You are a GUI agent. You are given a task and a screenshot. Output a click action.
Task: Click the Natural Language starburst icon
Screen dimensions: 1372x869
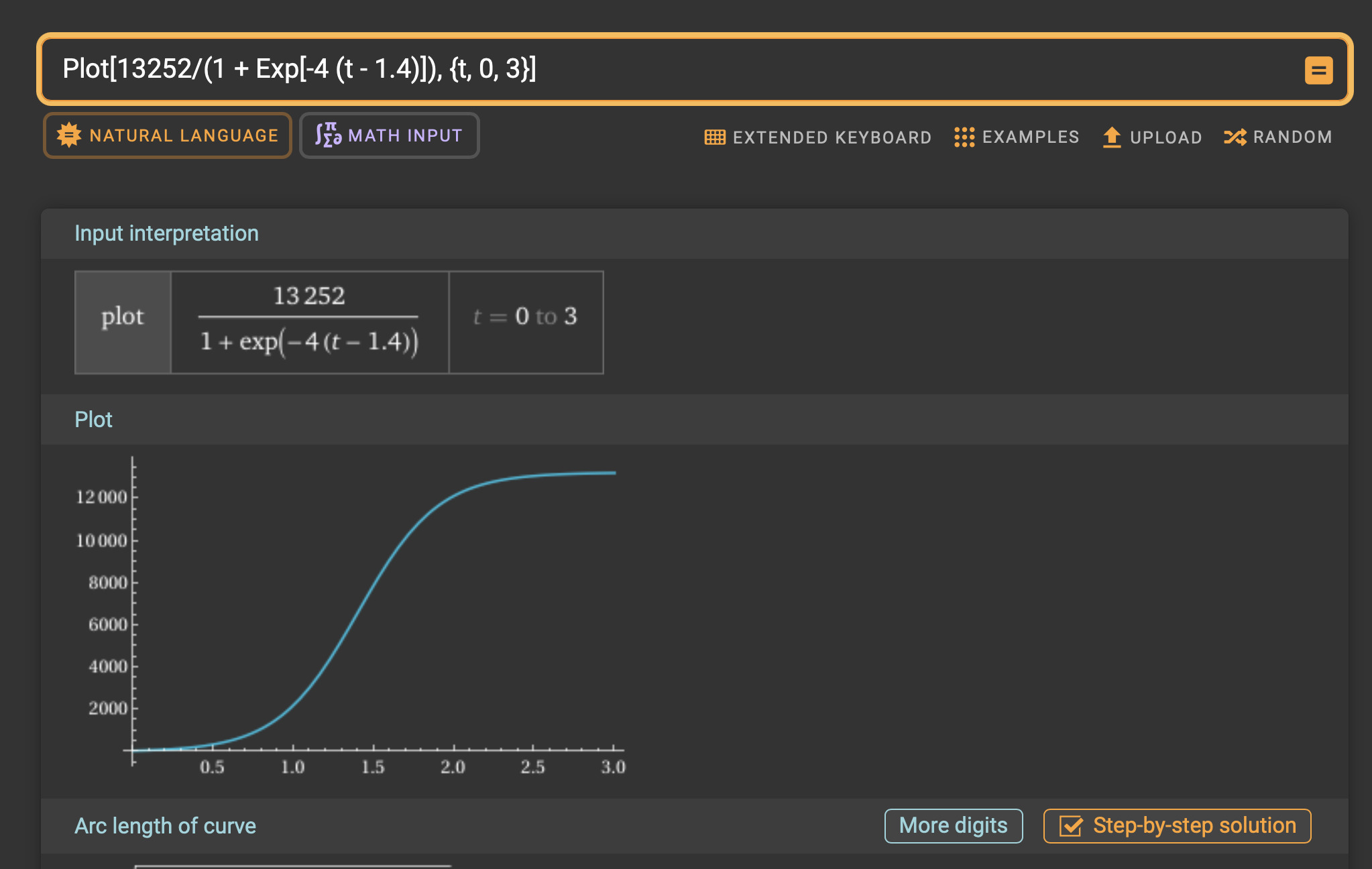[x=69, y=135]
